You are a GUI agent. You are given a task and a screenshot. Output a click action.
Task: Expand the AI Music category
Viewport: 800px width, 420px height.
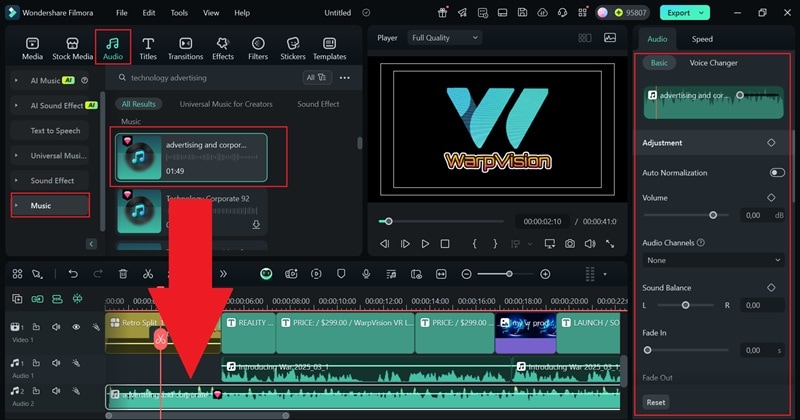pos(16,81)
